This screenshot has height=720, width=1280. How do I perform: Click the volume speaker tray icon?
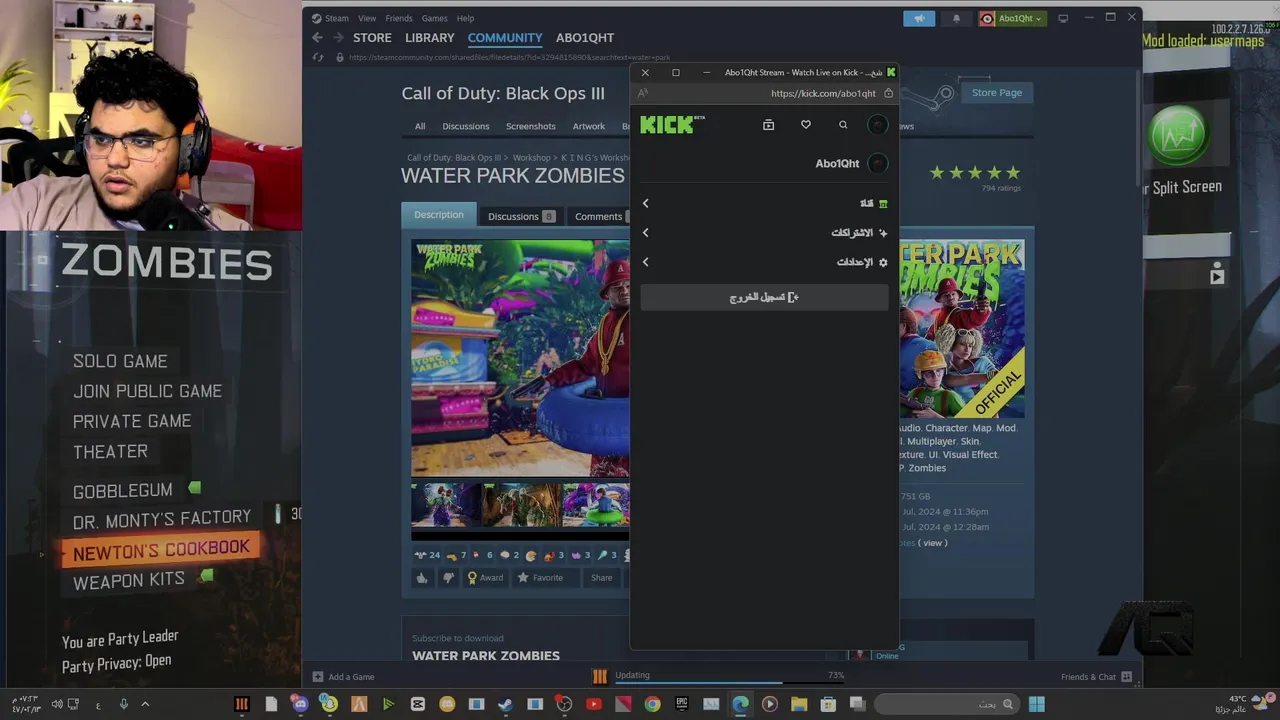click(57, 704)
